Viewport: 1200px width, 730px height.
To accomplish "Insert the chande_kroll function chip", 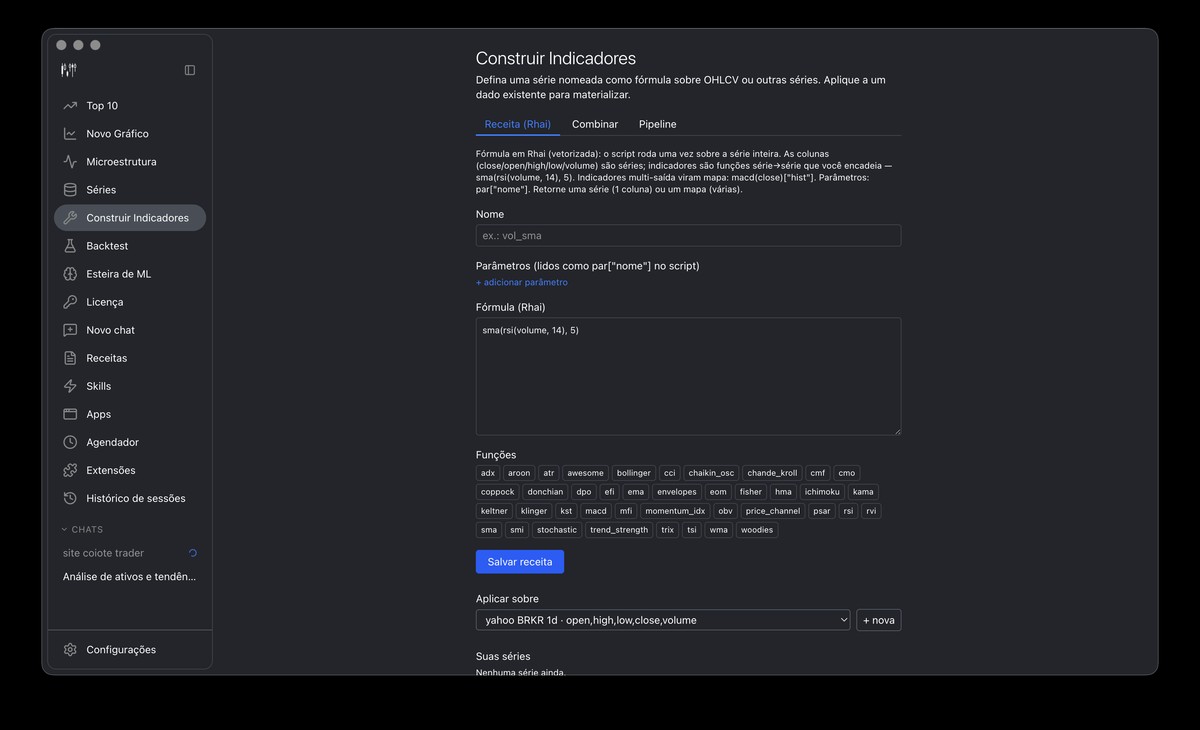I will pyautogui.click(x=772, y=473).
